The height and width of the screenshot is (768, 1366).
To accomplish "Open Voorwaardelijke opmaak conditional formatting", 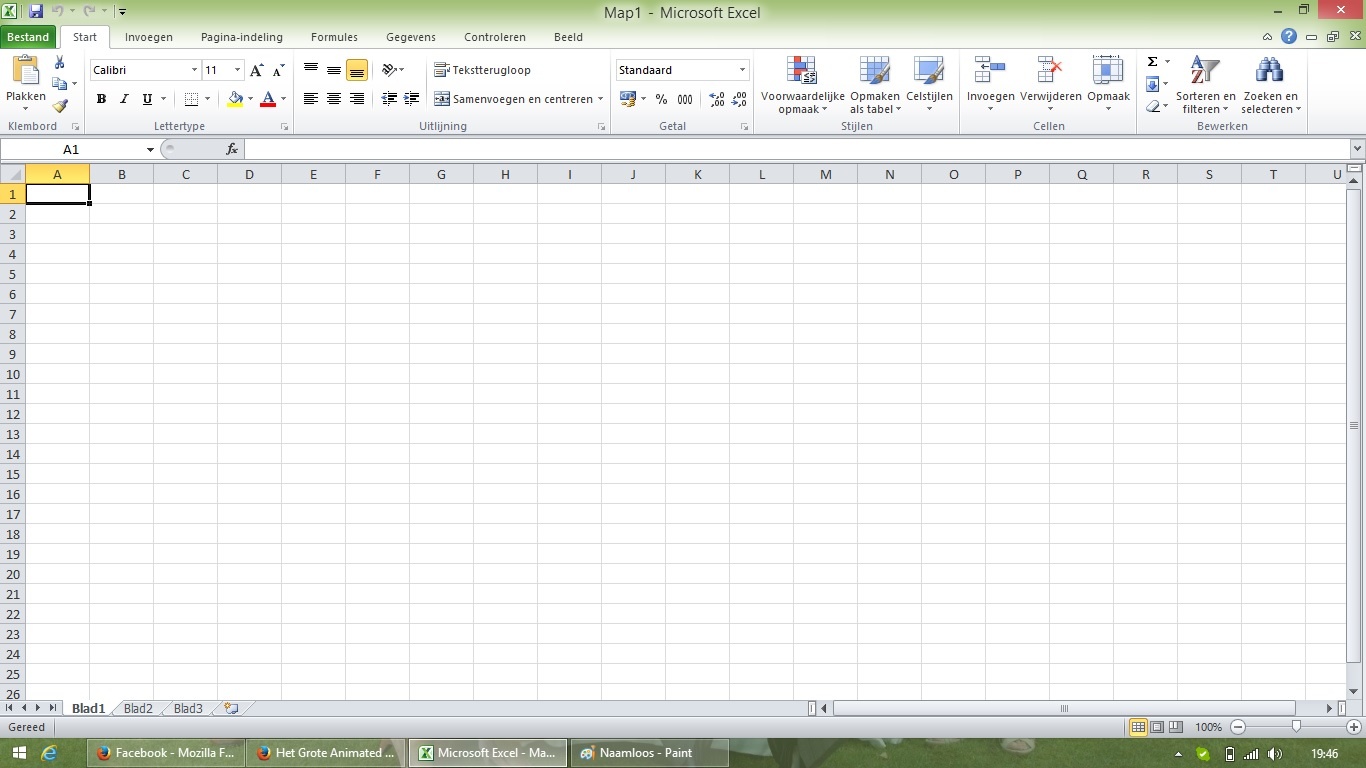I will point(802,85).
